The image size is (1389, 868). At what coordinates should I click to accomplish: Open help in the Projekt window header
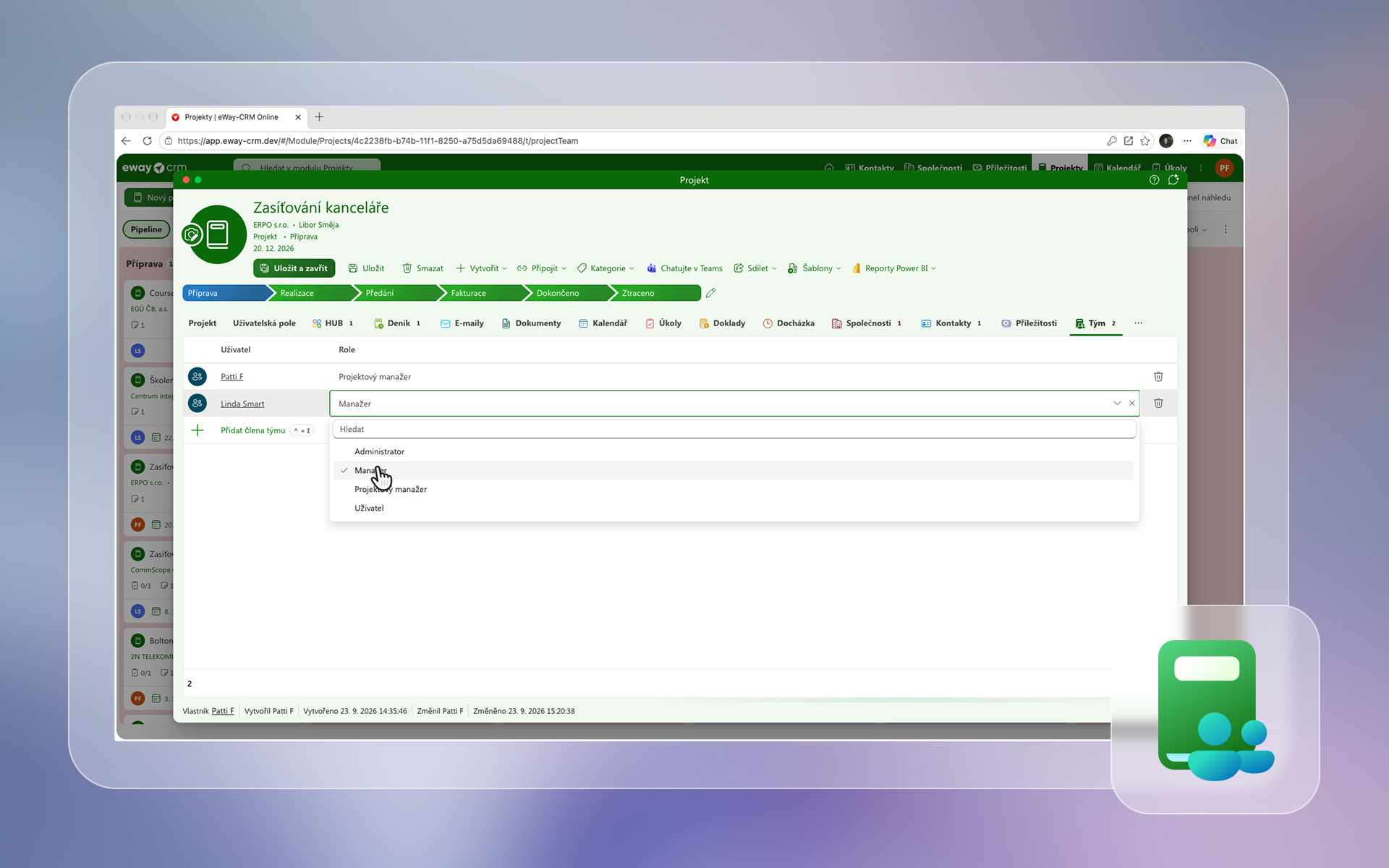coord(1154,180)
